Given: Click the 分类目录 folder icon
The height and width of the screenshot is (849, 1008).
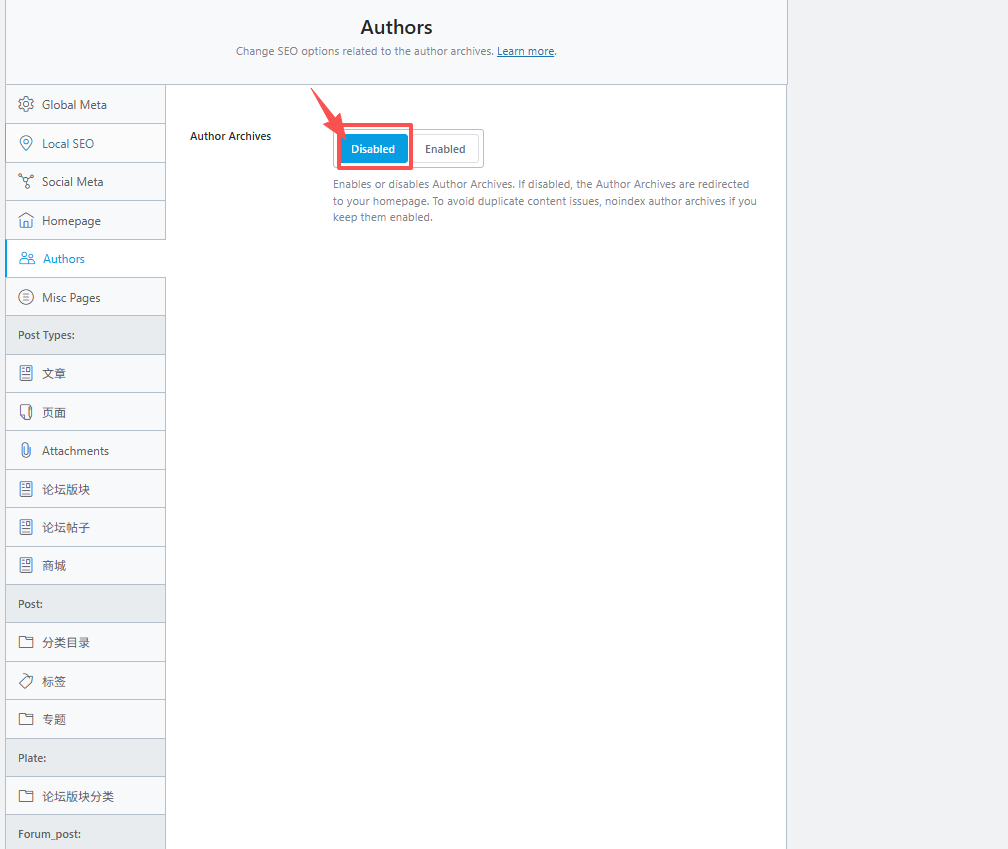Looking at the screenshot, I should pos(26,643).
